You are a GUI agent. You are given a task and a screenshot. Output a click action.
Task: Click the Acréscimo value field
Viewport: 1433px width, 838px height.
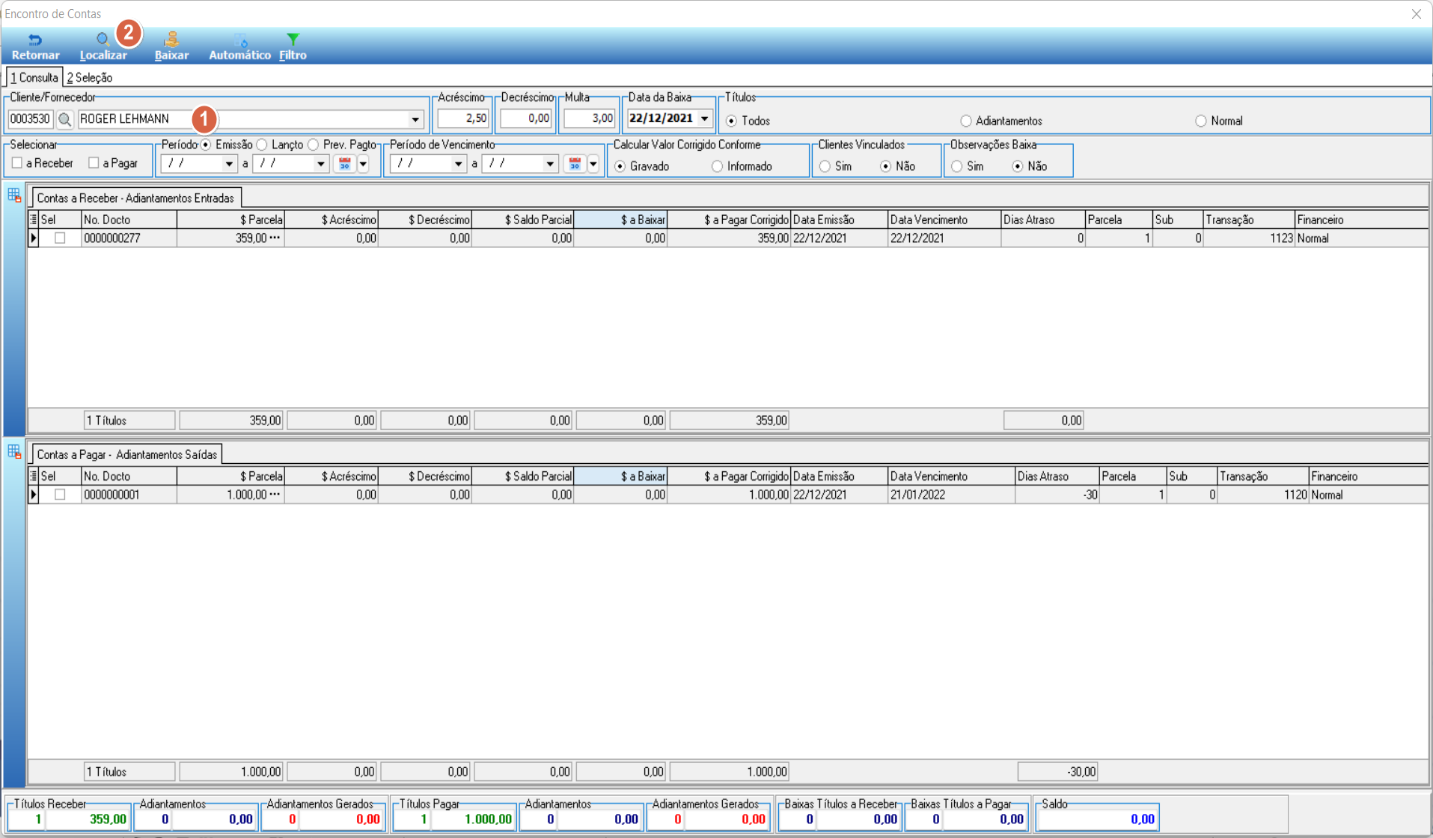(x=463, y=119)
